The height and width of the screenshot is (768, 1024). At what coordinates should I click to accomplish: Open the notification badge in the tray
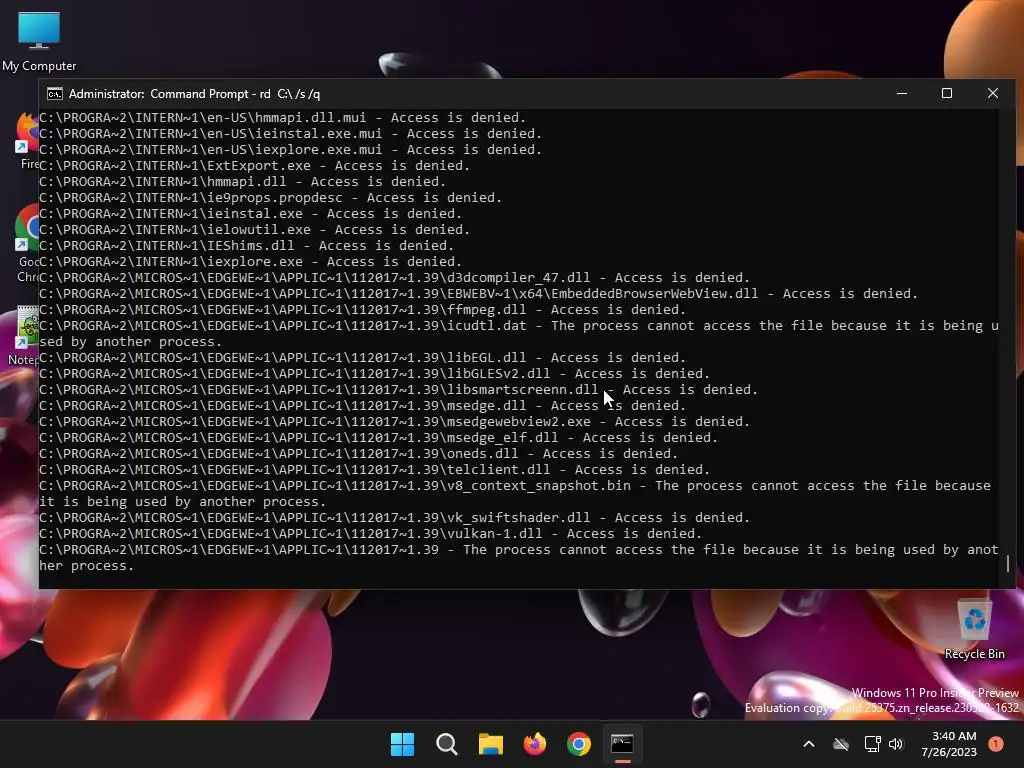(x=995, y=744)
